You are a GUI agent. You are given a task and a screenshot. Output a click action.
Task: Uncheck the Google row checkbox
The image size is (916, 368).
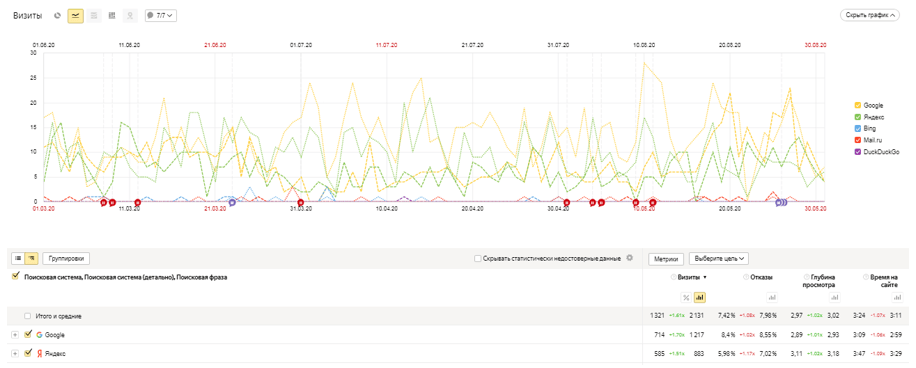click(x=27, y=335)
